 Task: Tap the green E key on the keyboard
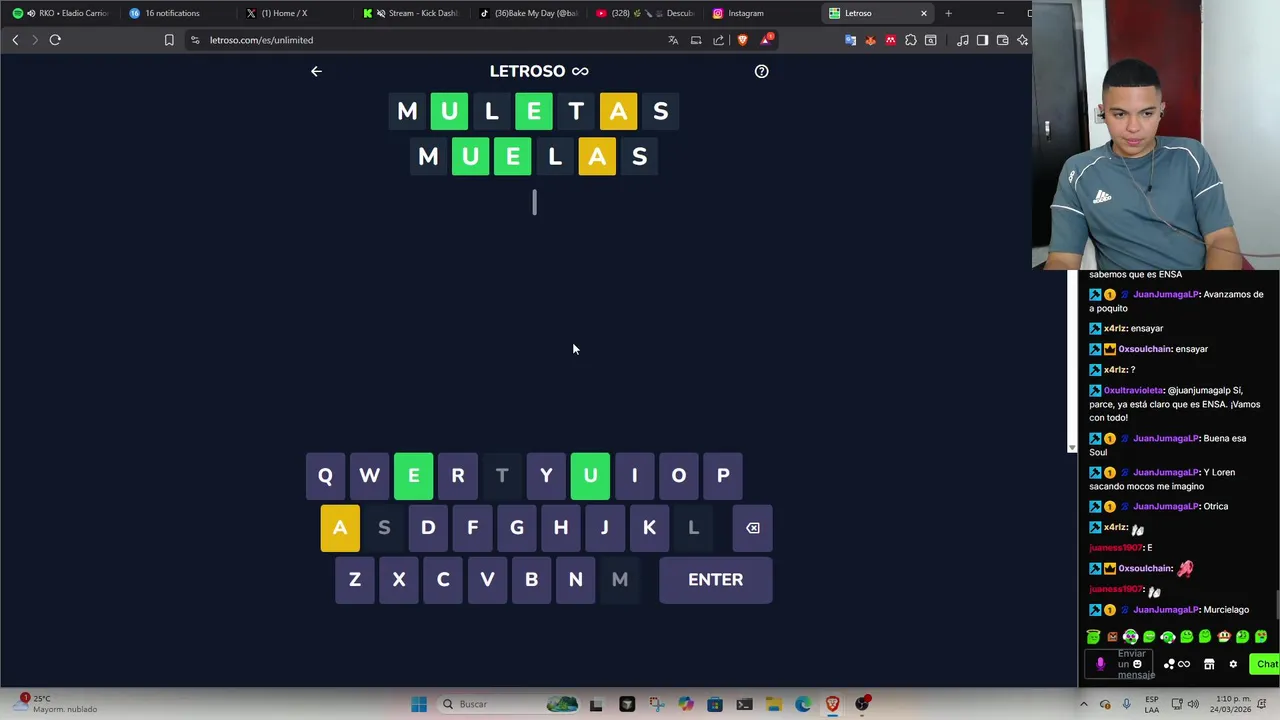pyautogui.click(x=413, y=476)
